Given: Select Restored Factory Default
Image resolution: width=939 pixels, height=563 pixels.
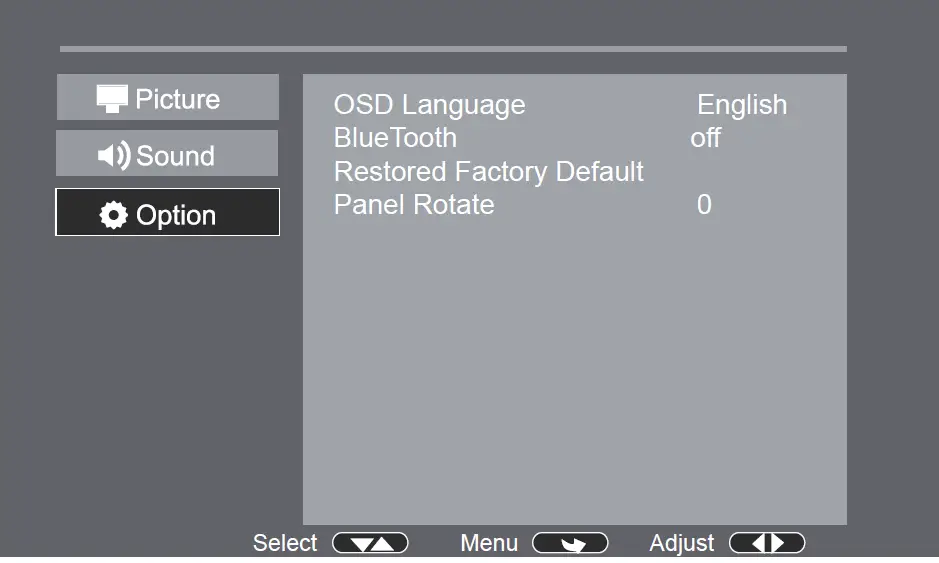Looking at the screenshot, I should click(x=489, y=172).
